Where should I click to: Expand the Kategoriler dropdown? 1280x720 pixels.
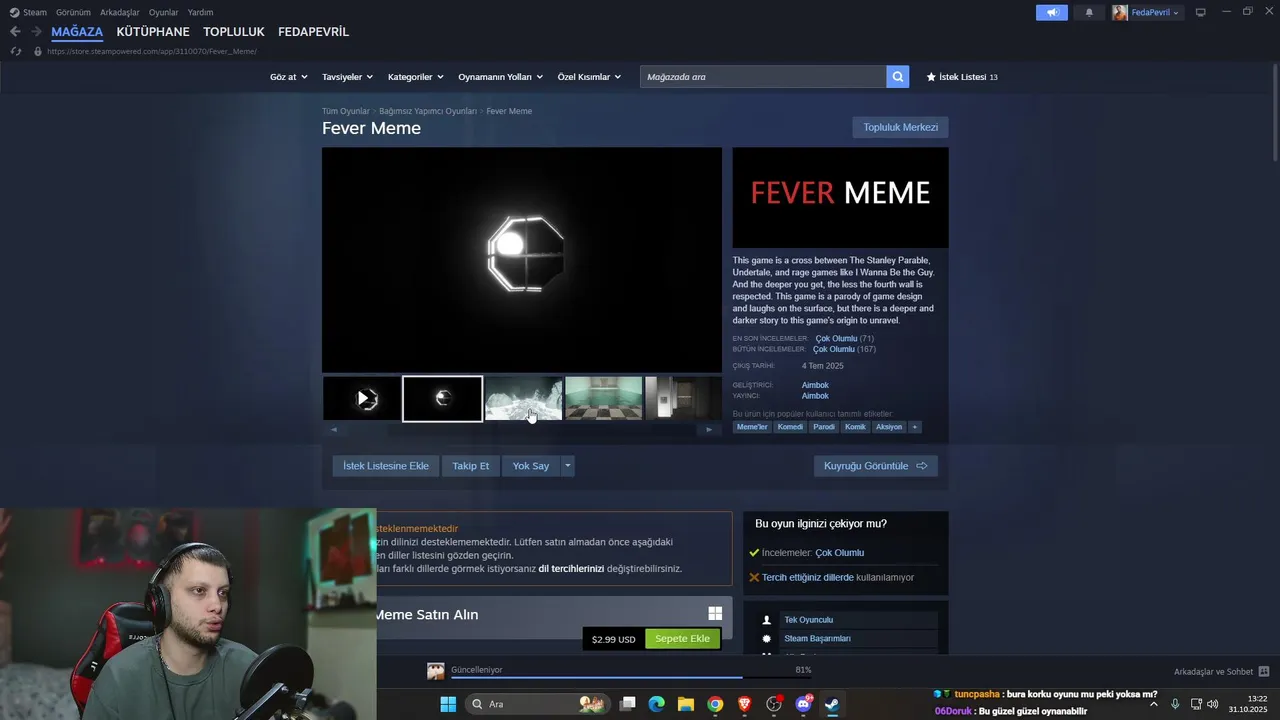click(x=415, y=77)
